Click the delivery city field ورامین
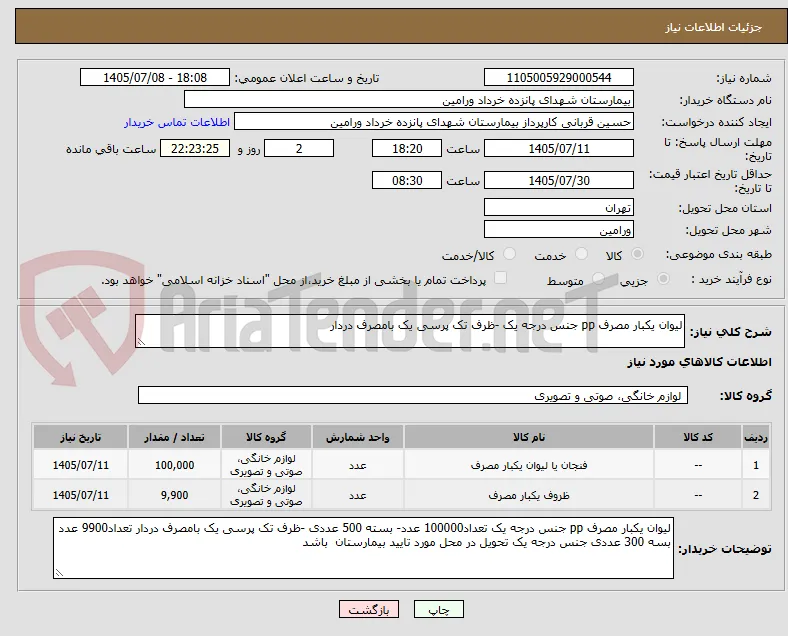 (x=558, y=229)
